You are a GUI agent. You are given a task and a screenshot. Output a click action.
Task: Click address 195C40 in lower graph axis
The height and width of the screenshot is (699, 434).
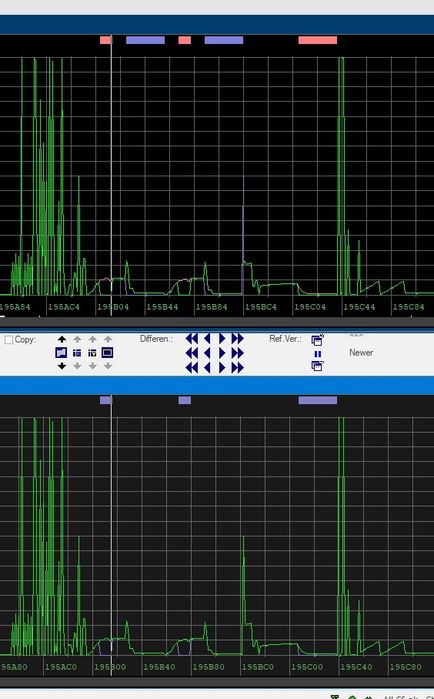[356, 667]
